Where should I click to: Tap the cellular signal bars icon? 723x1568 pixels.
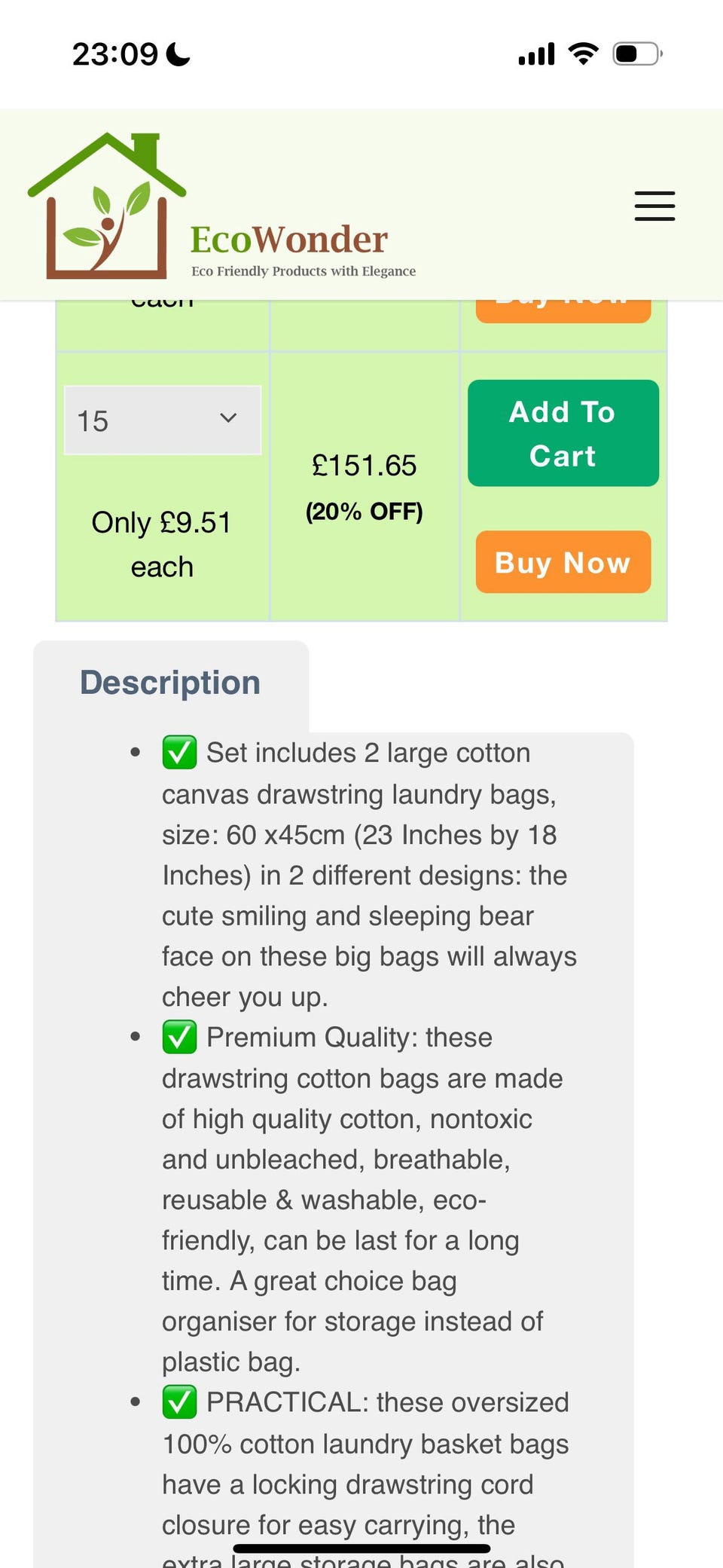tap(536, 54)
